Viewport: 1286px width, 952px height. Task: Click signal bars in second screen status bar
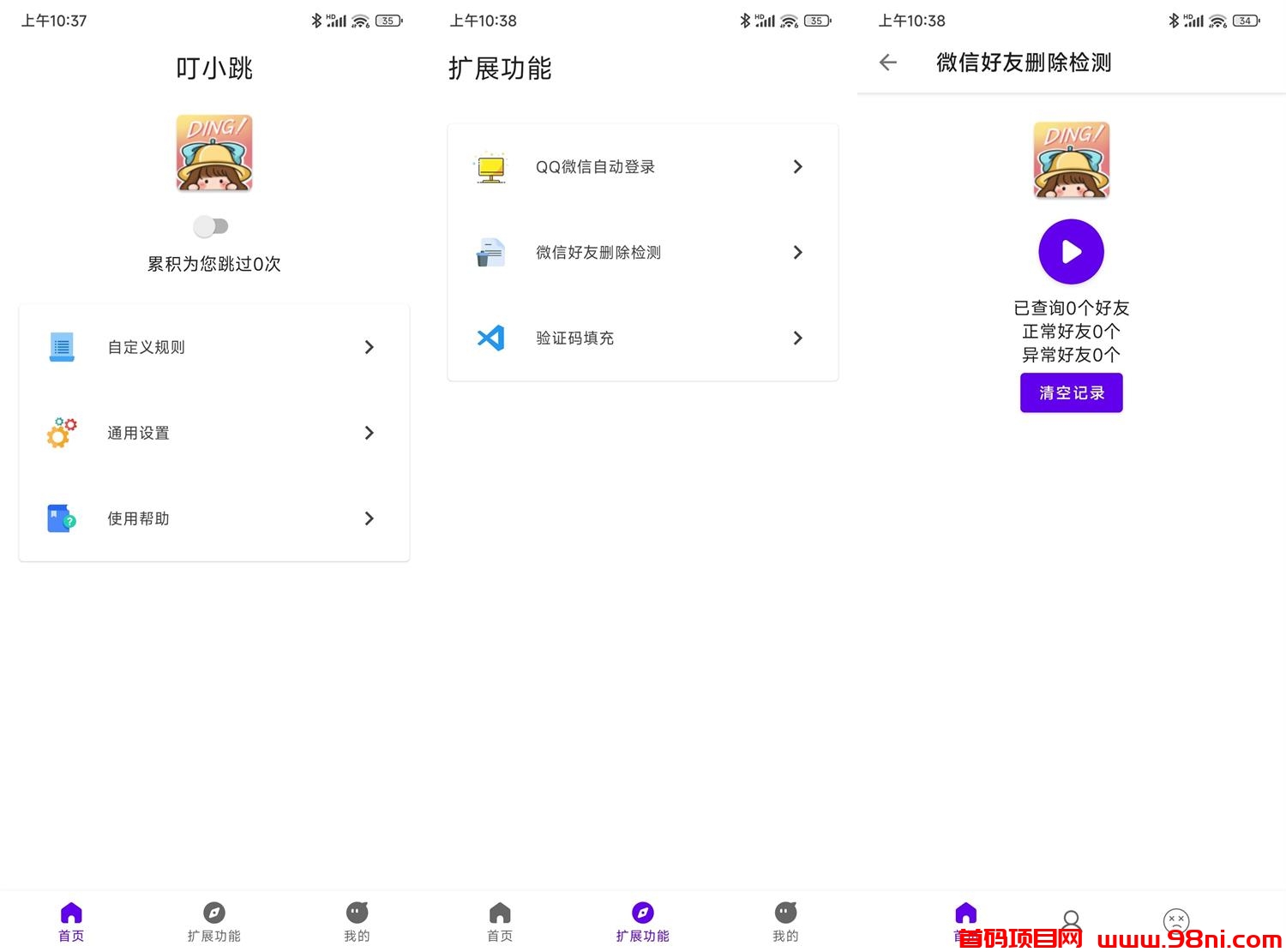coord(765,21)
